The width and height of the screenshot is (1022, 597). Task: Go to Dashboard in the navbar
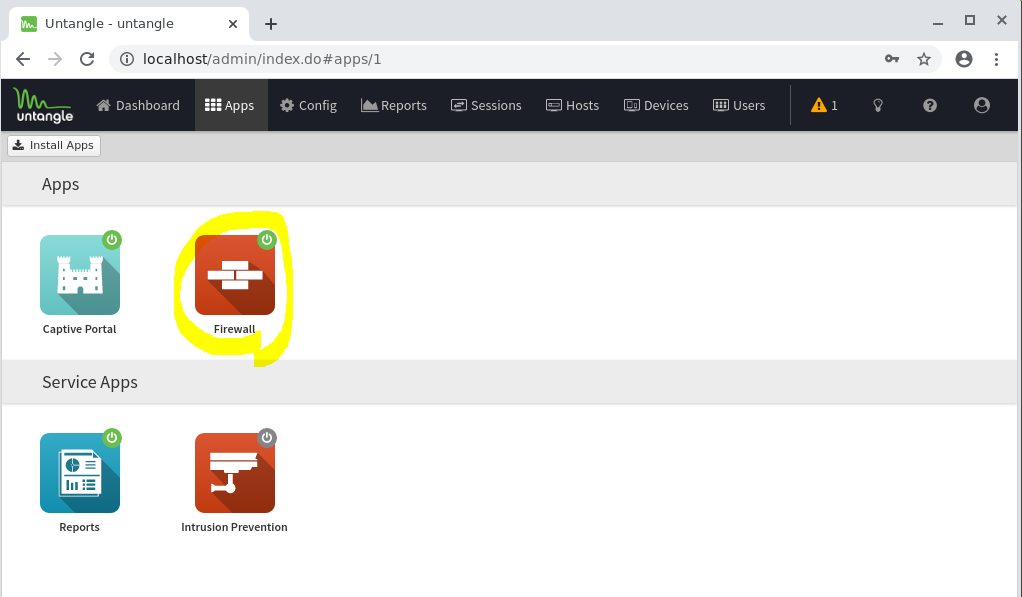click(138, 105)
